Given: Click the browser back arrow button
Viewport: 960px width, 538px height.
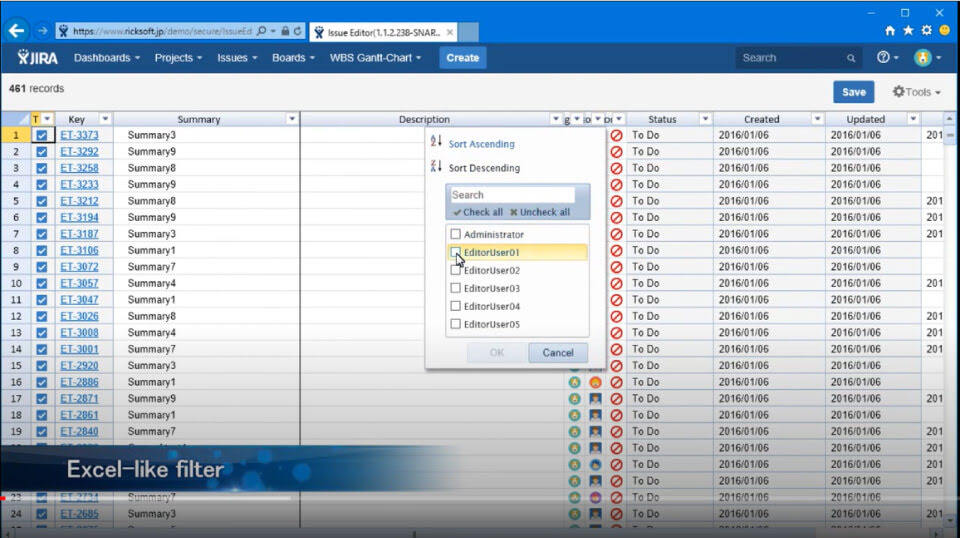Looking at the screenshot, I should [16, 31].
